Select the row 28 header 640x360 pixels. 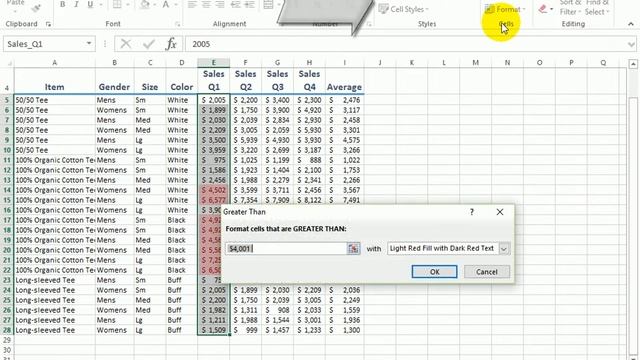click(x=7, y=330)
